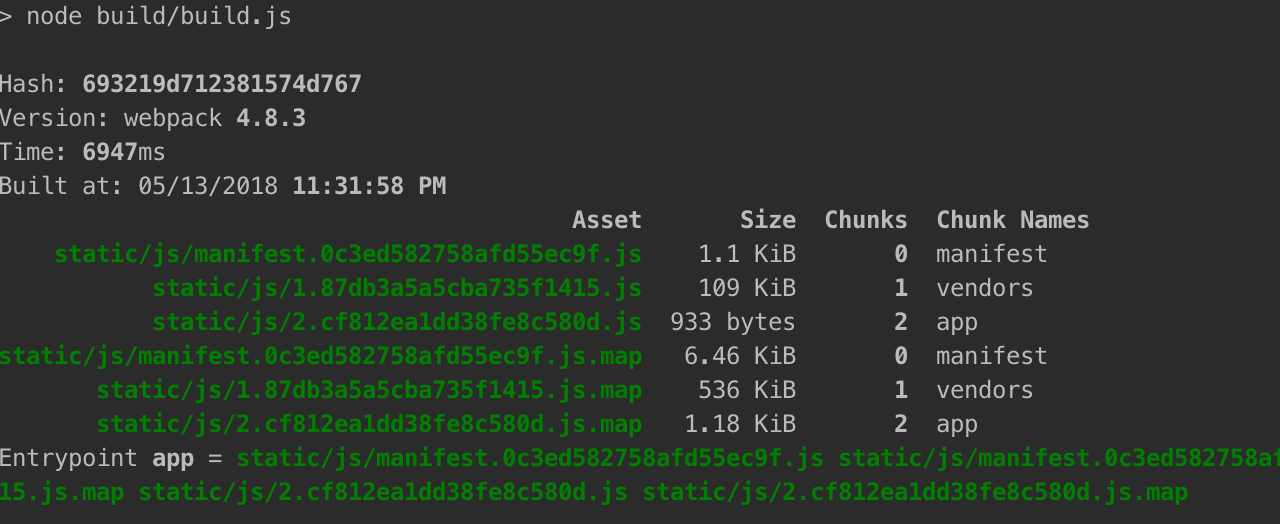Click the Asset column header
The image size is (1280, 524).
pyautogui.click(x=606, y=220)
